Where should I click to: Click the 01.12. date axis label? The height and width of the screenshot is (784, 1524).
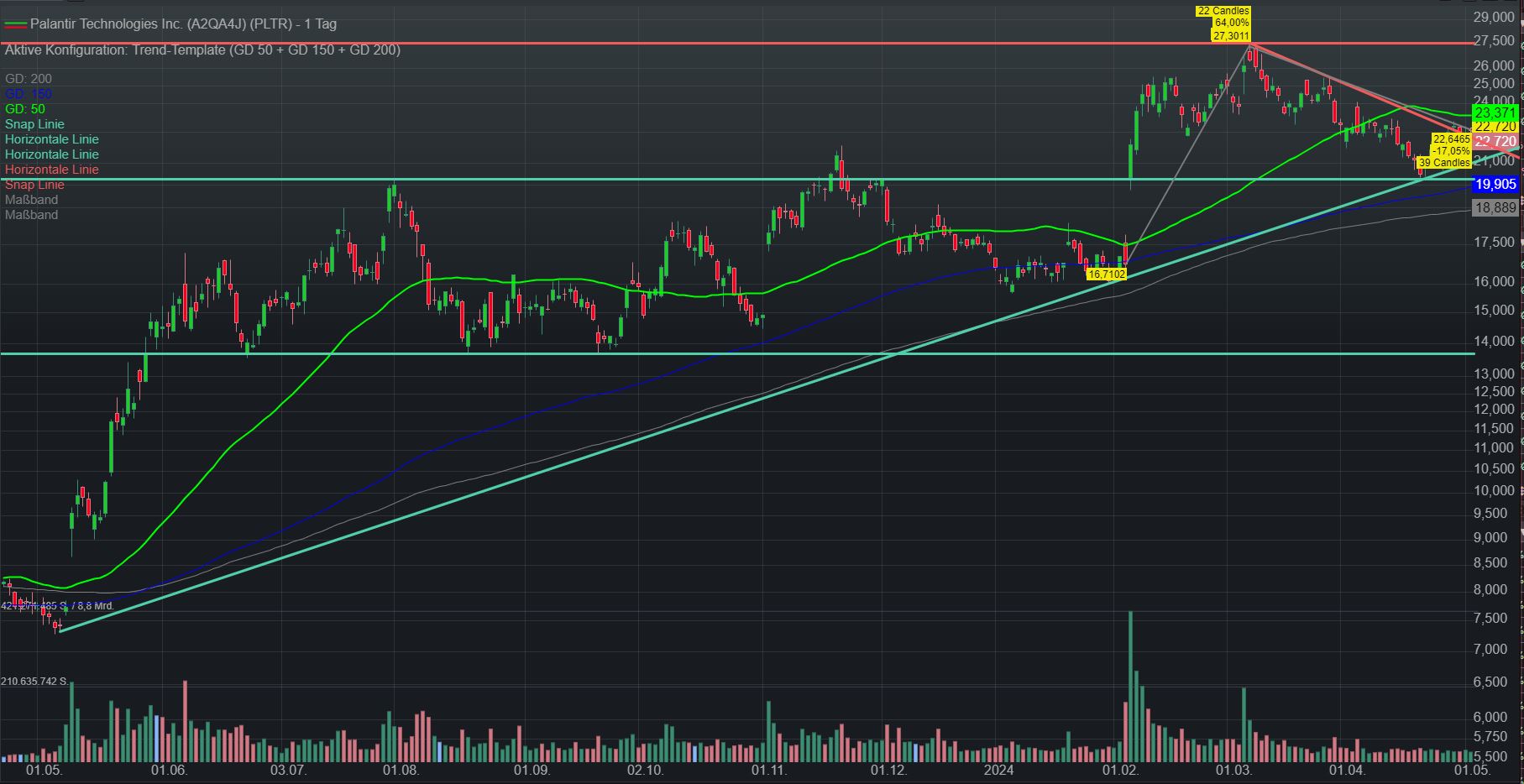click(x=888, y=770)
